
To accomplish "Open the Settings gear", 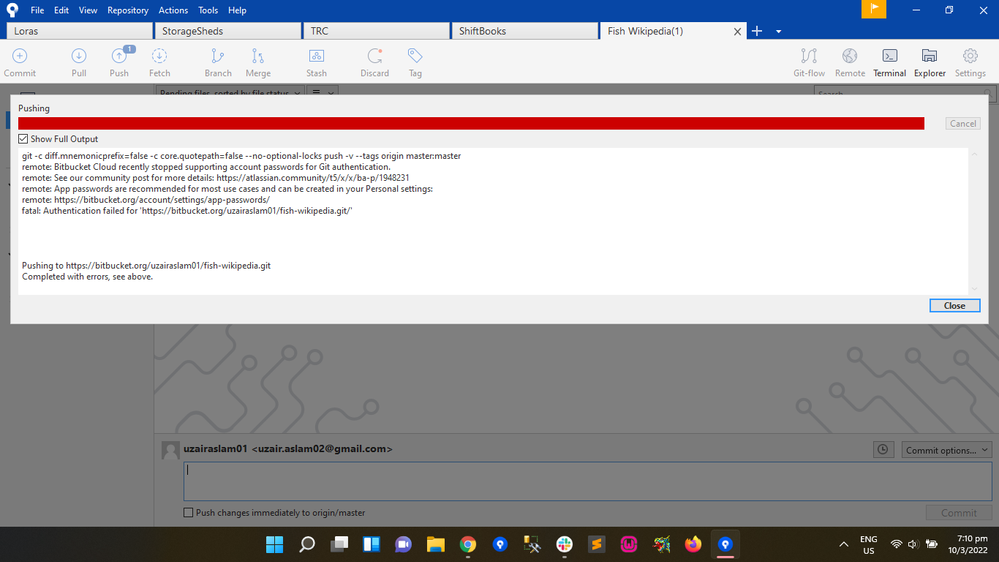I will pos(970,62).
